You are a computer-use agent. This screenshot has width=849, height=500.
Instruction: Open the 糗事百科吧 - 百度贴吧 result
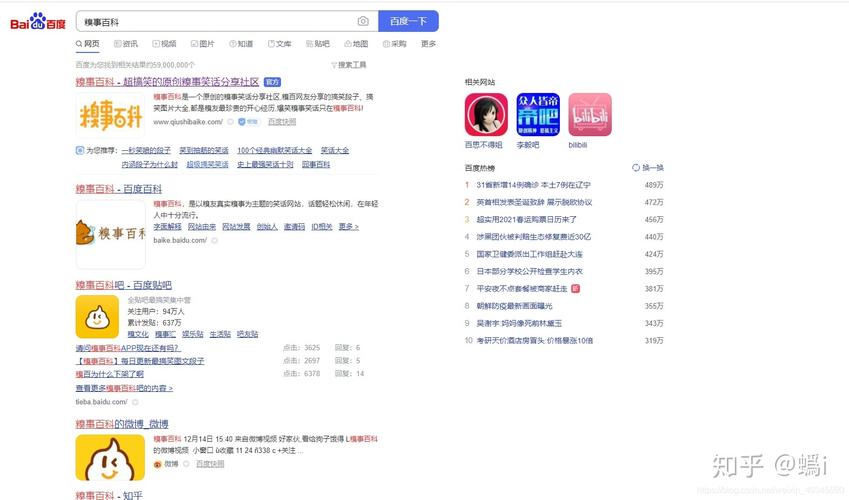point(123,285)
